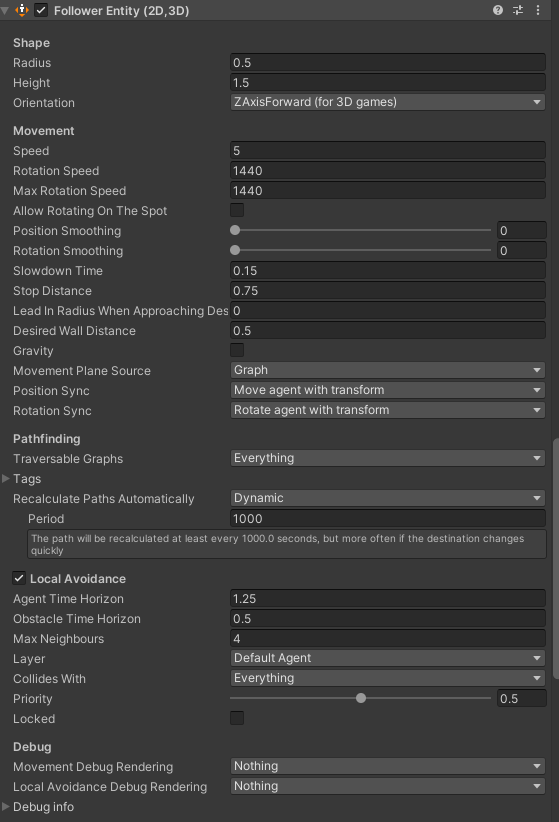Click the Priority slider handle
Screen dimensions: 559x822
(361, 698)
